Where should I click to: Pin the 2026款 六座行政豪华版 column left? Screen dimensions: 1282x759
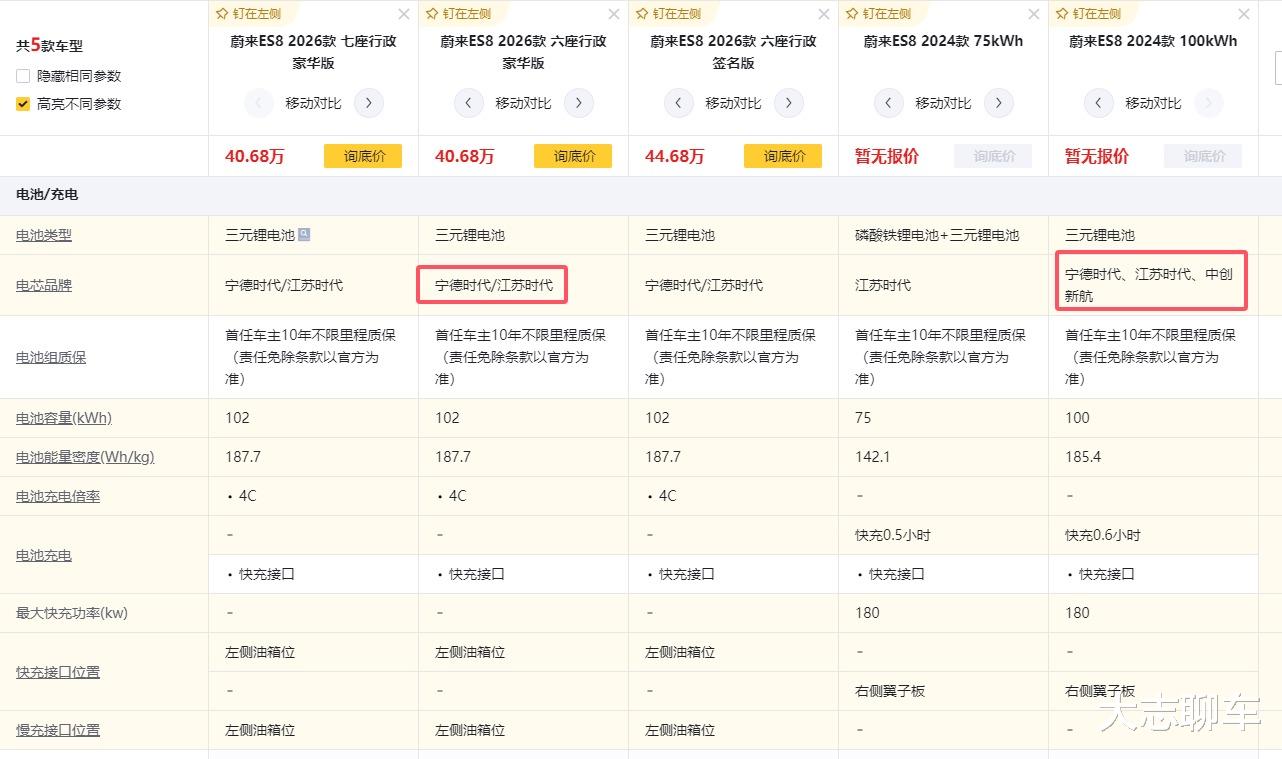(460, 14)
